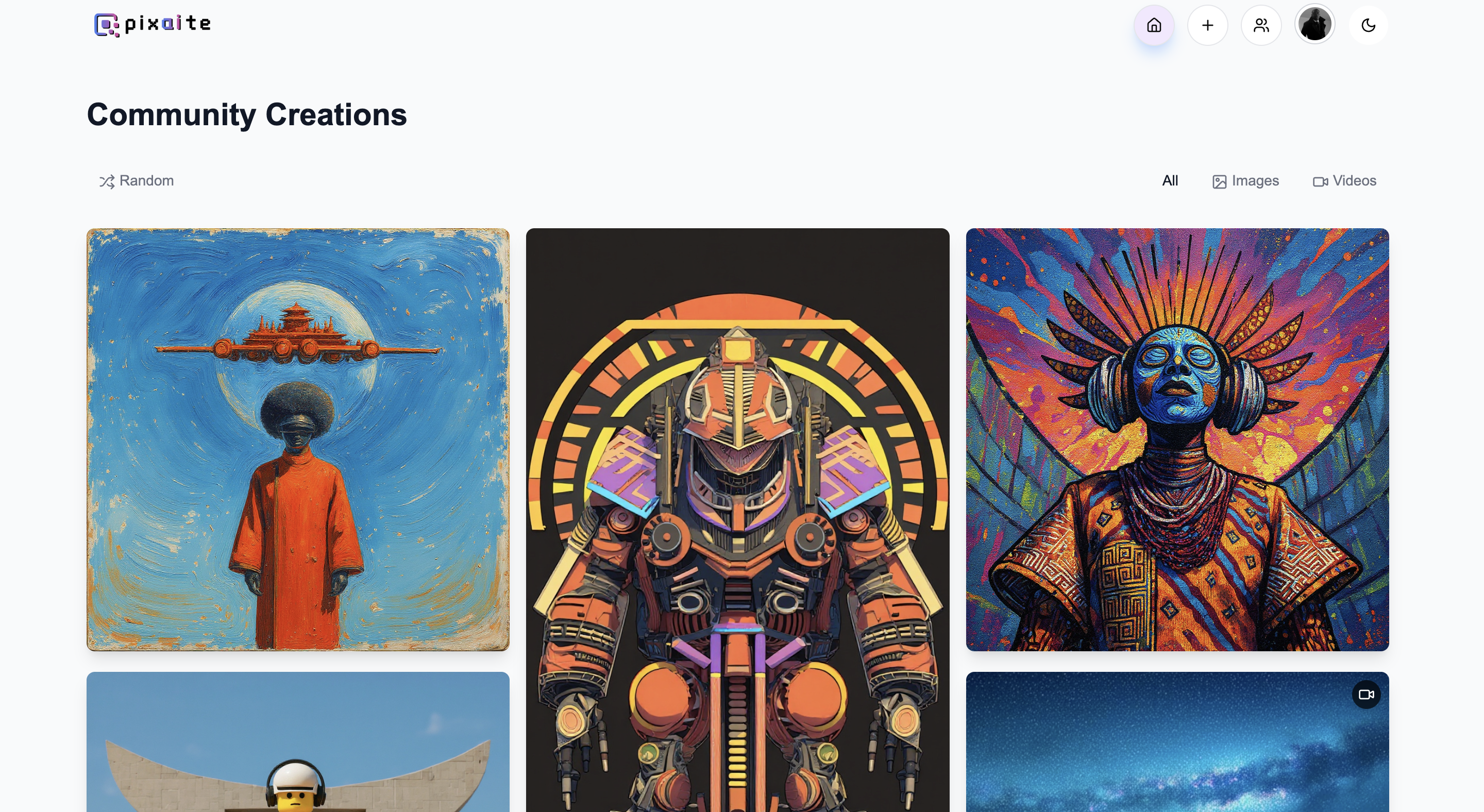Open the profile avatar picture

1314,24
